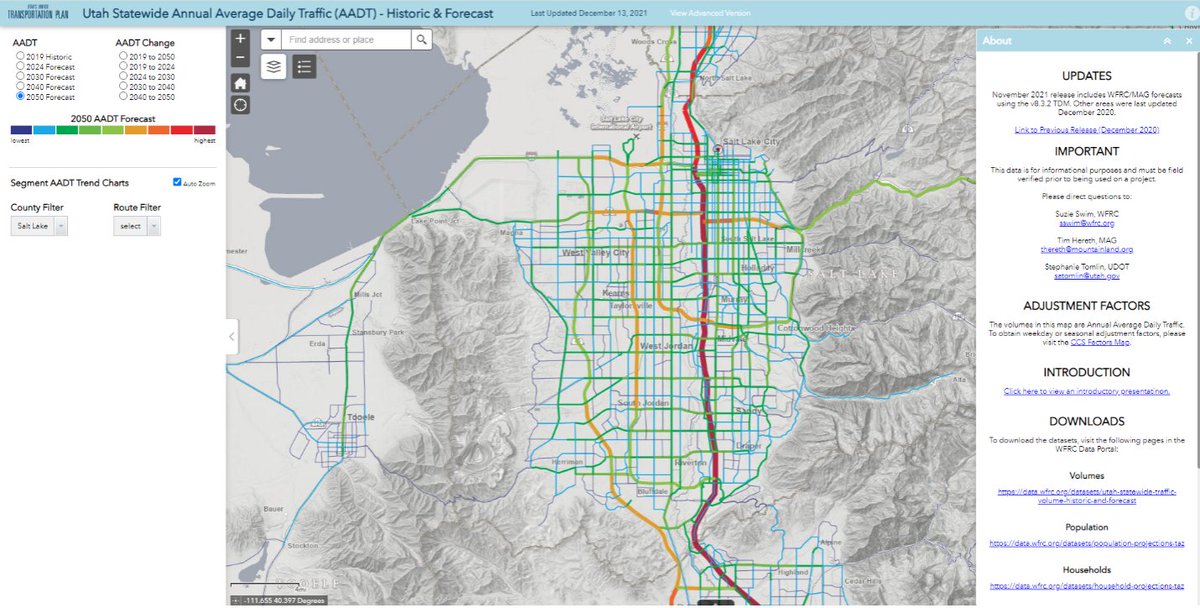The height and width of the screenshot is (608, 1200).
Task: Select 2019 Historic AADT radio button
Action: click(x=20, y=57)
